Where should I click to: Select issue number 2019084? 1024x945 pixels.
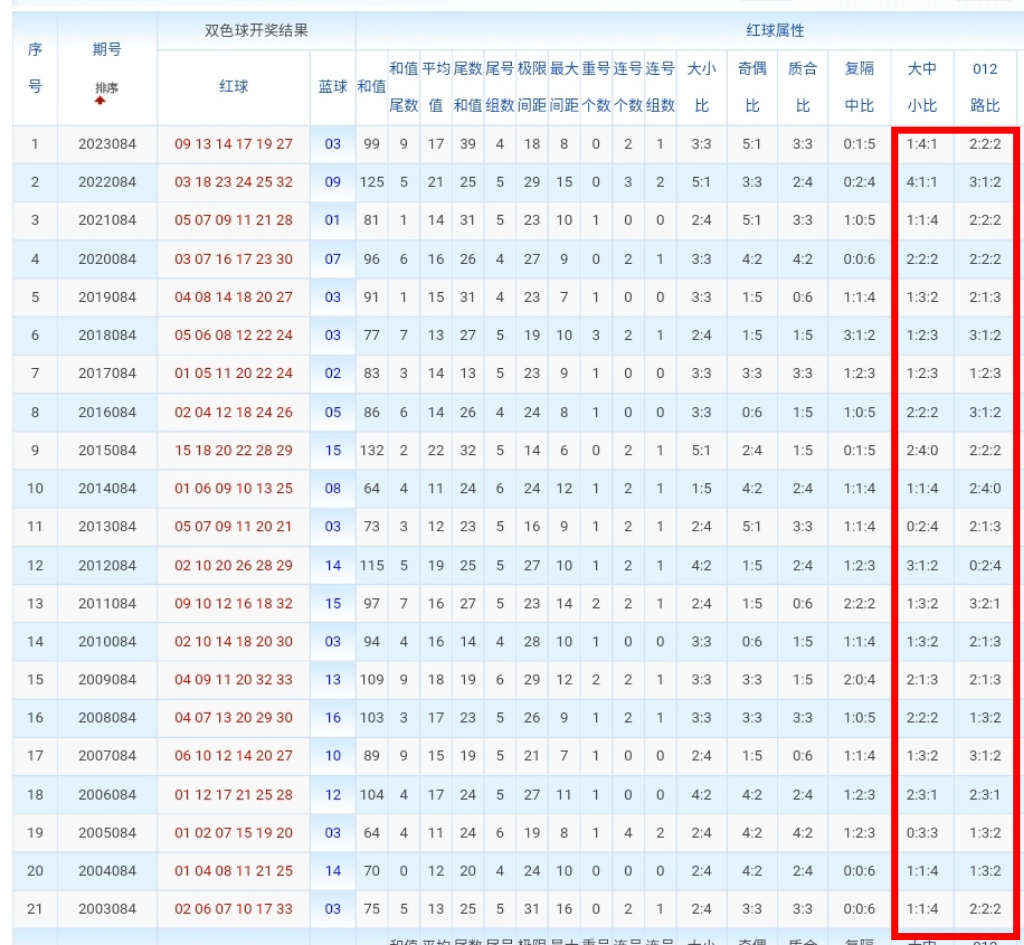click(107, 297)
